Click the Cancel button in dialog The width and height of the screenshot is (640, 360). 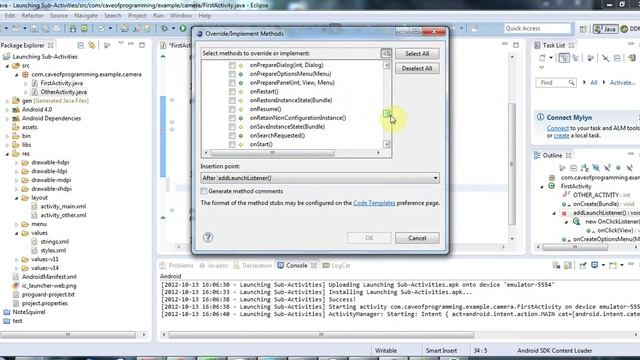(x=417, y=238)
